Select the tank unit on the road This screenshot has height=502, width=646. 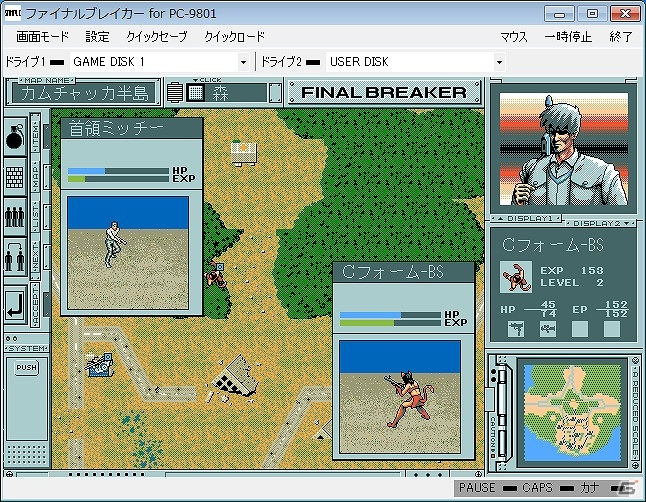pyautogui.click(x=99, y=365)
